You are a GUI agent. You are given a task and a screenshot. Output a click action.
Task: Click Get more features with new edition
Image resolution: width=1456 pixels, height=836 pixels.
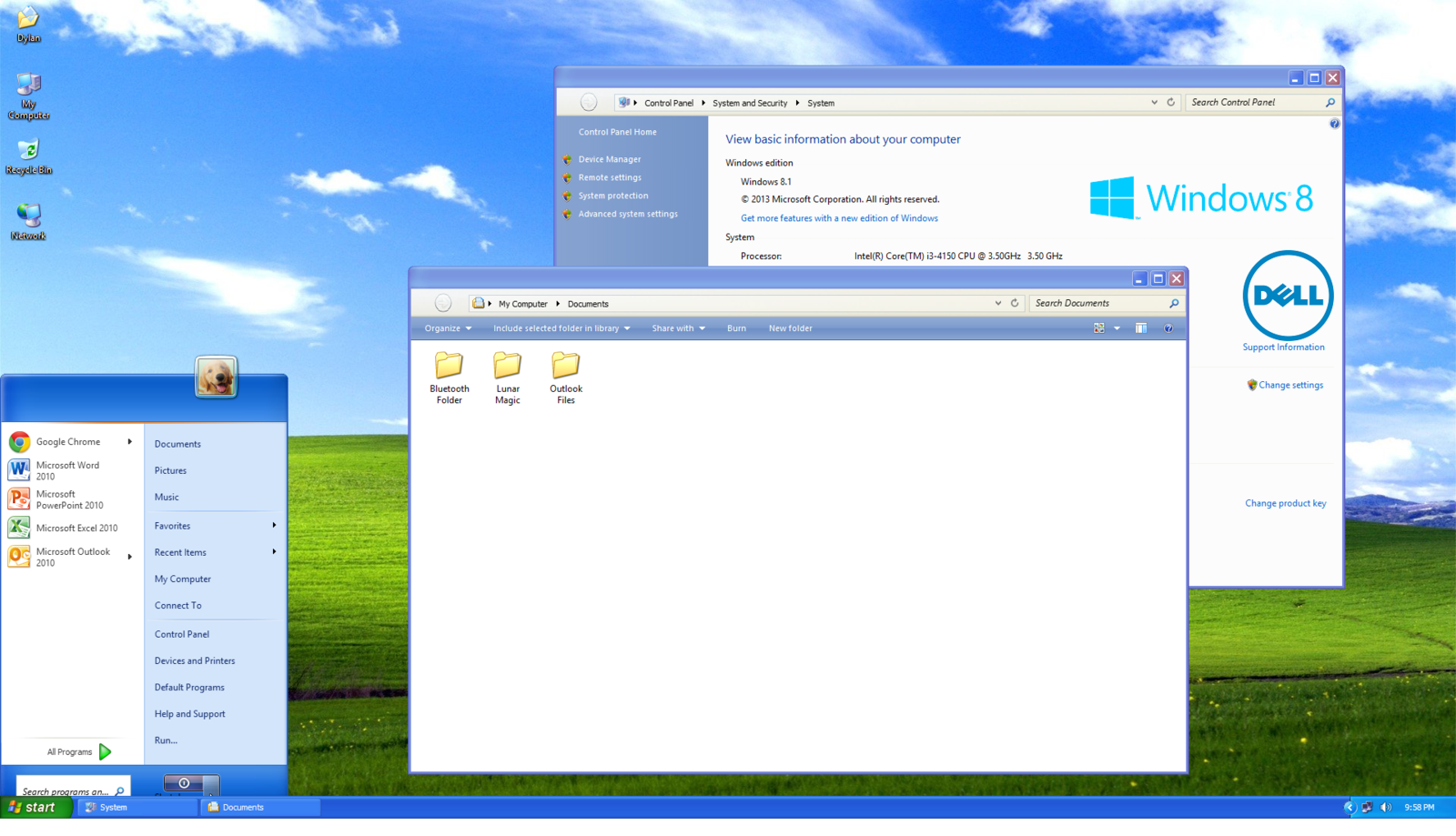click(839, 218)
